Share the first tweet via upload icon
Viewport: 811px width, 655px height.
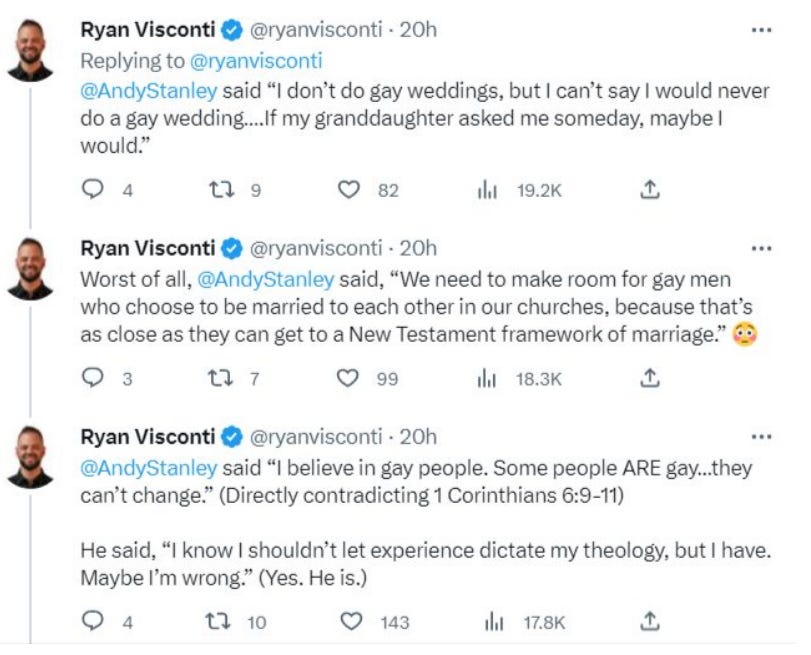pyautogui.click(x=650, y=189)
